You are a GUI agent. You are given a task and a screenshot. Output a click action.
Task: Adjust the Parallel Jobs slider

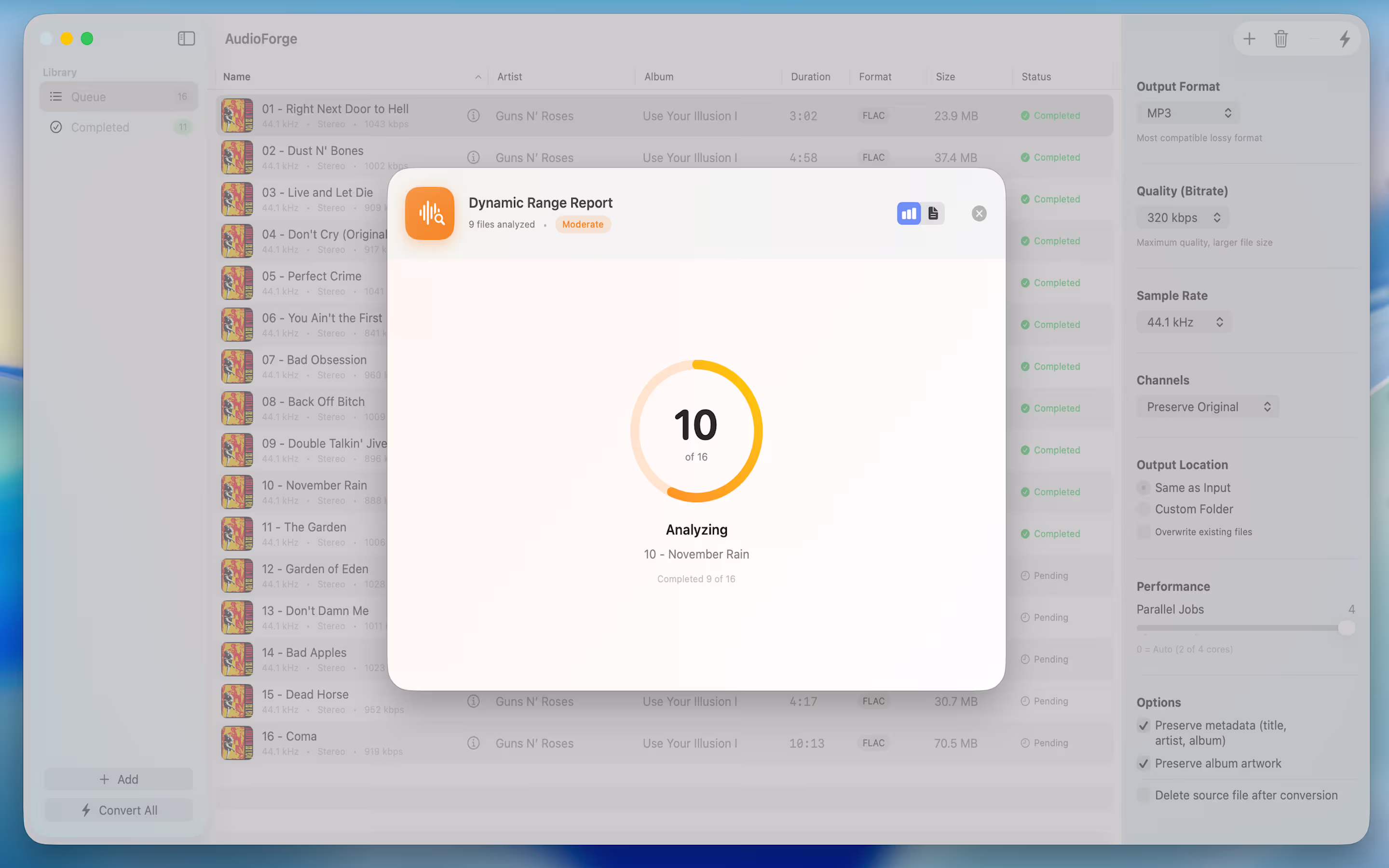(1347, 627)
